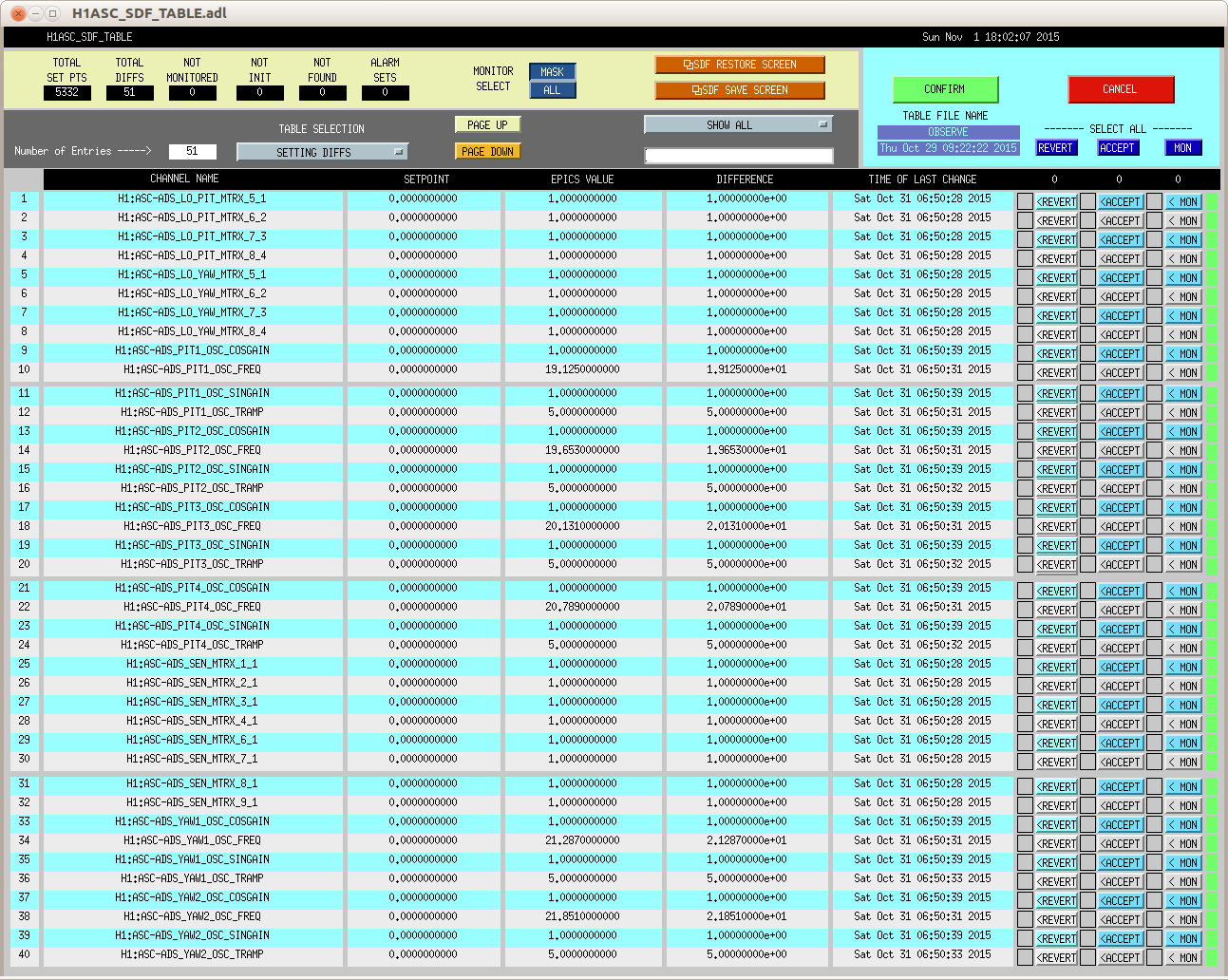Click the SDF RESTORE SCREEN button
The height and width of the screenshot is (980, 1228).
click(x=740, y=65)
